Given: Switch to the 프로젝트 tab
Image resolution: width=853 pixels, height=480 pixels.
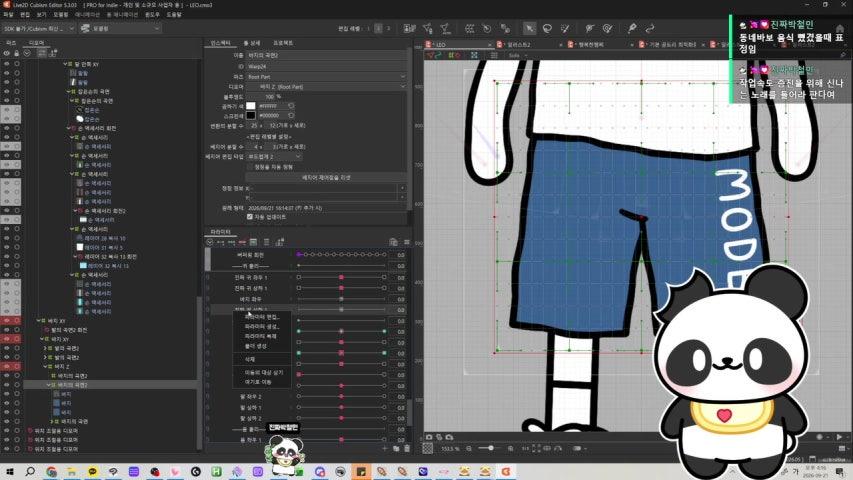Looking at the screenshot, I should (x=283, y=42).
